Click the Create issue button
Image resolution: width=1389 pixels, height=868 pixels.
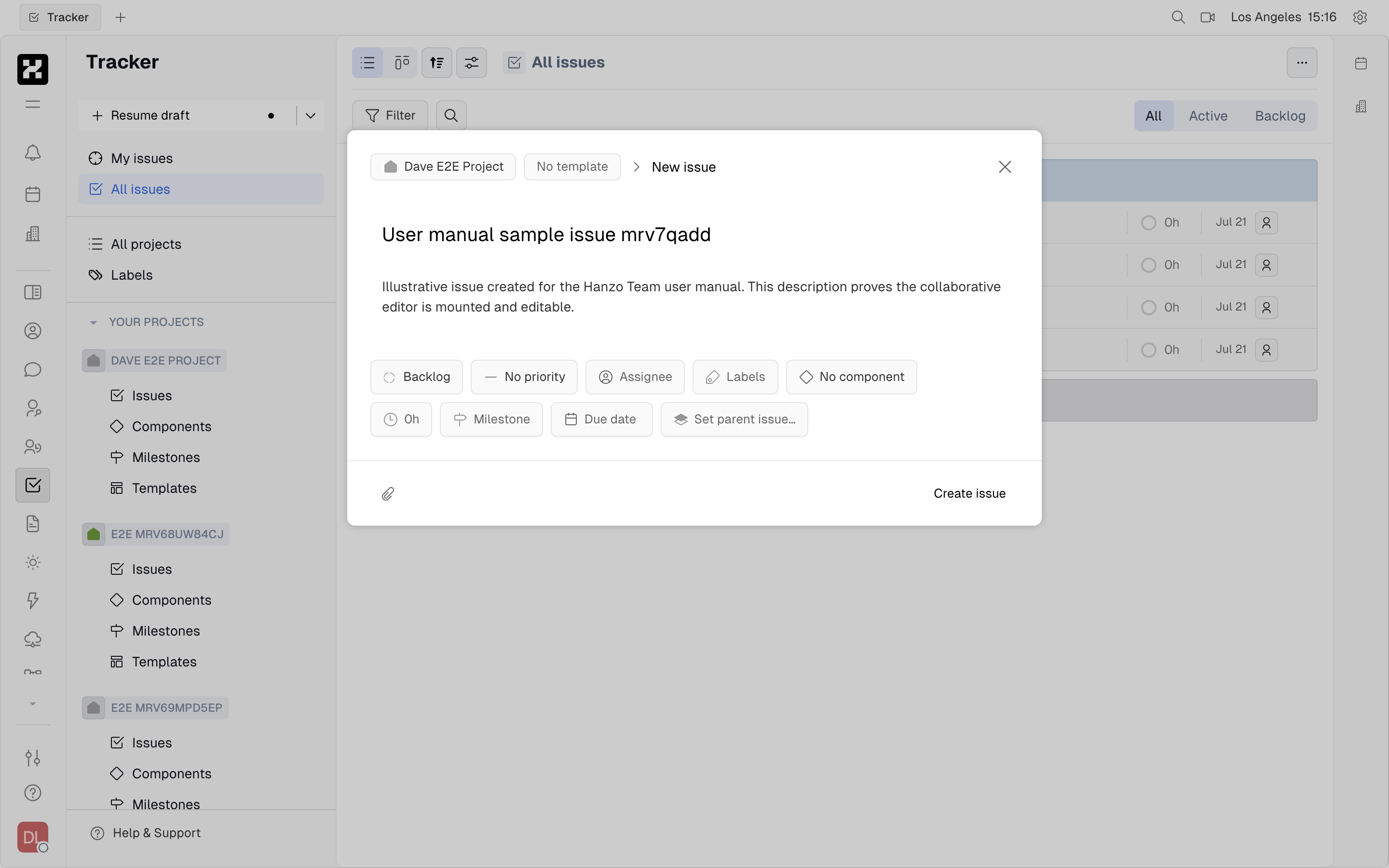pos(969,494)
